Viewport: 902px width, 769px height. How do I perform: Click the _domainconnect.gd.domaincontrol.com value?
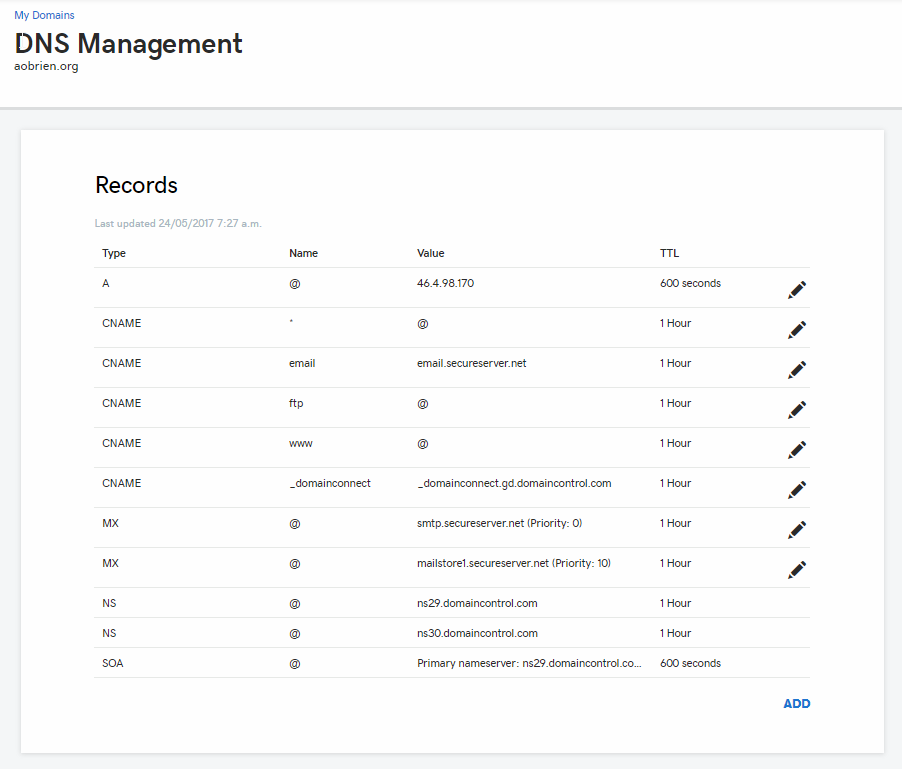[514, 483]
